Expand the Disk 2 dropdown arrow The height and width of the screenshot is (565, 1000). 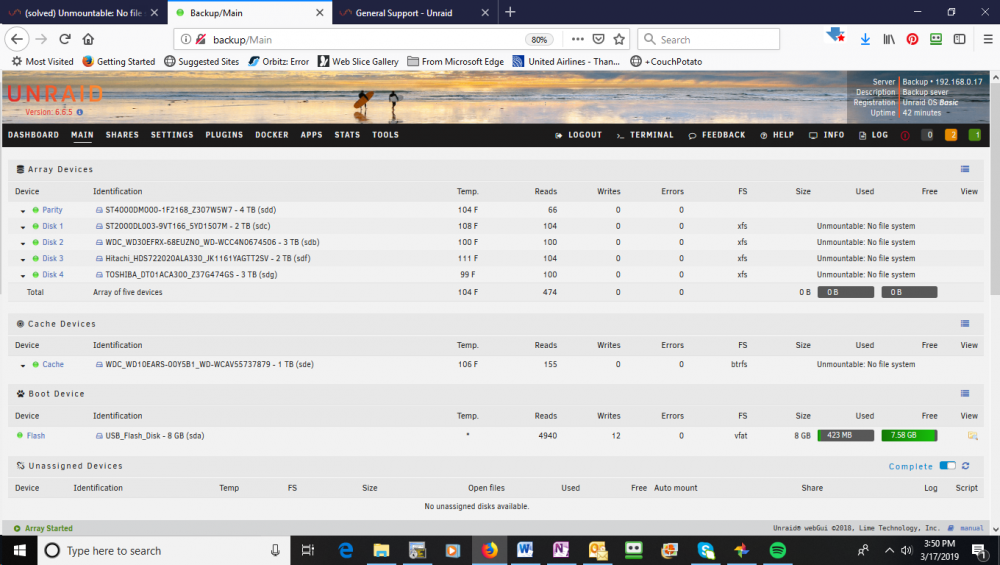tap(23, 243)
